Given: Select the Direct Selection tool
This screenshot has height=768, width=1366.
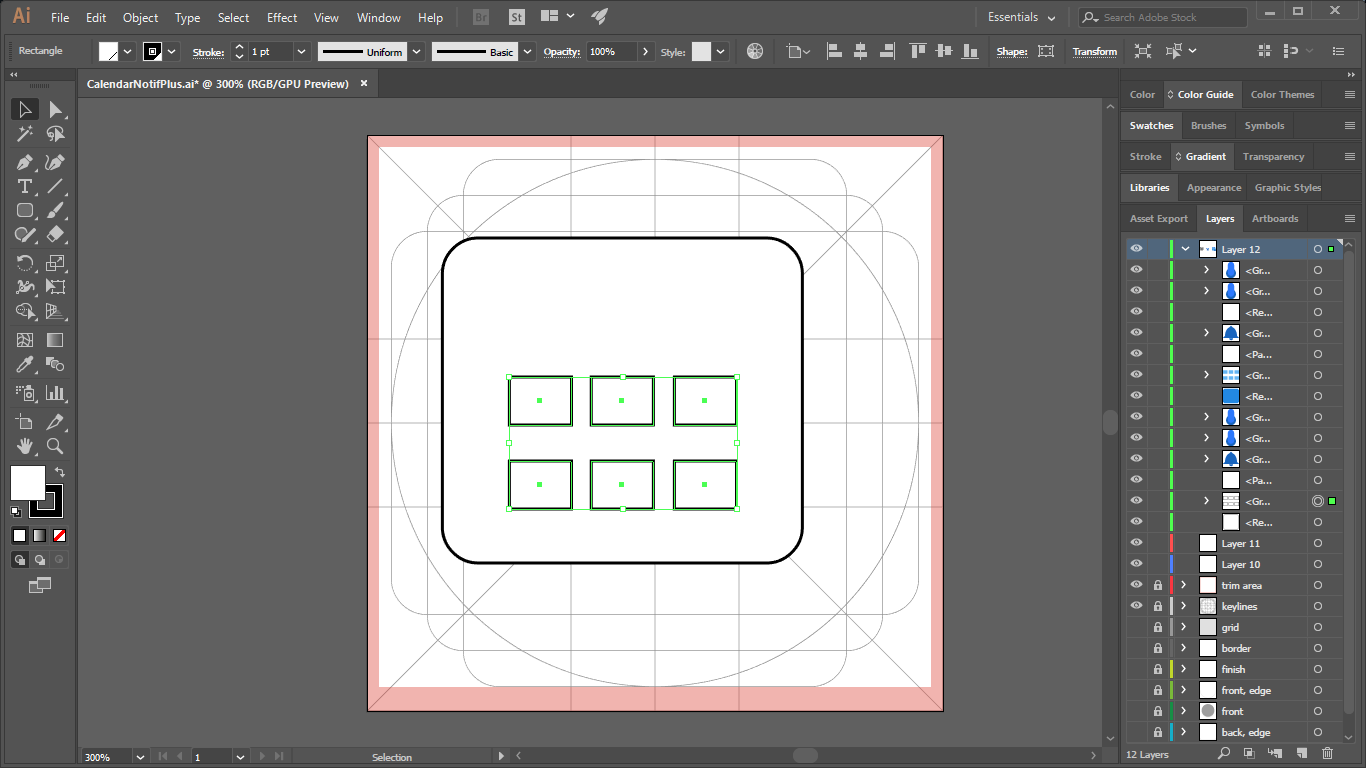Looking at the screenshot, I should click(x=56, y=109).
